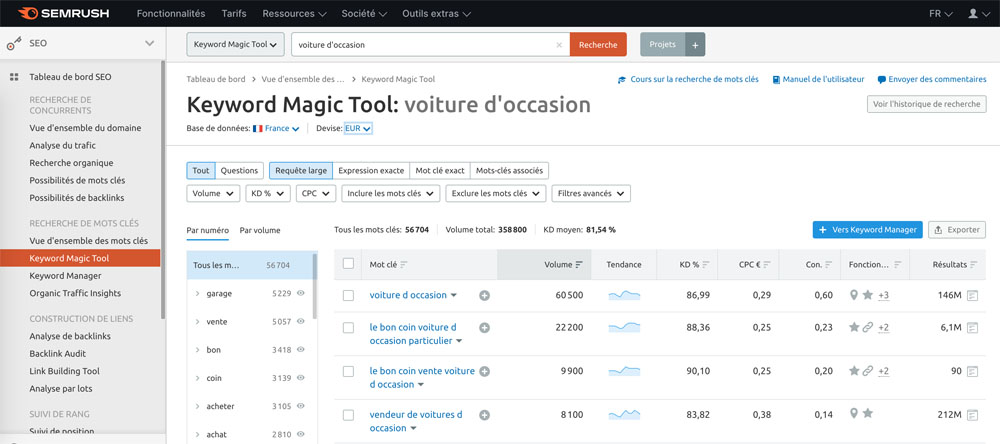
Task: Toggle eye icon for garage group
Action: click(300, 293)
